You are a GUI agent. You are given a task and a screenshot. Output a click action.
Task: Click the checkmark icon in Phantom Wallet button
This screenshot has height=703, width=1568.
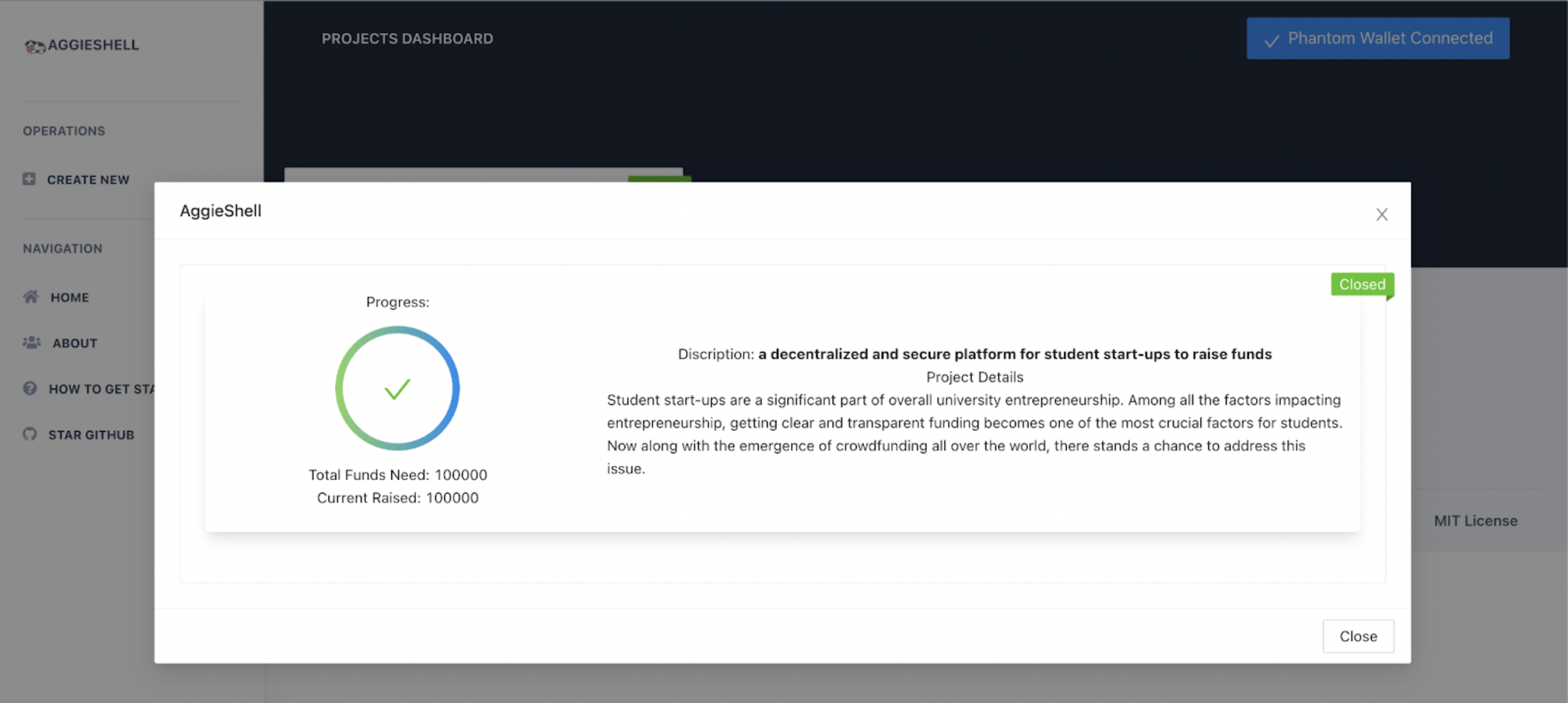(1272, 41)
